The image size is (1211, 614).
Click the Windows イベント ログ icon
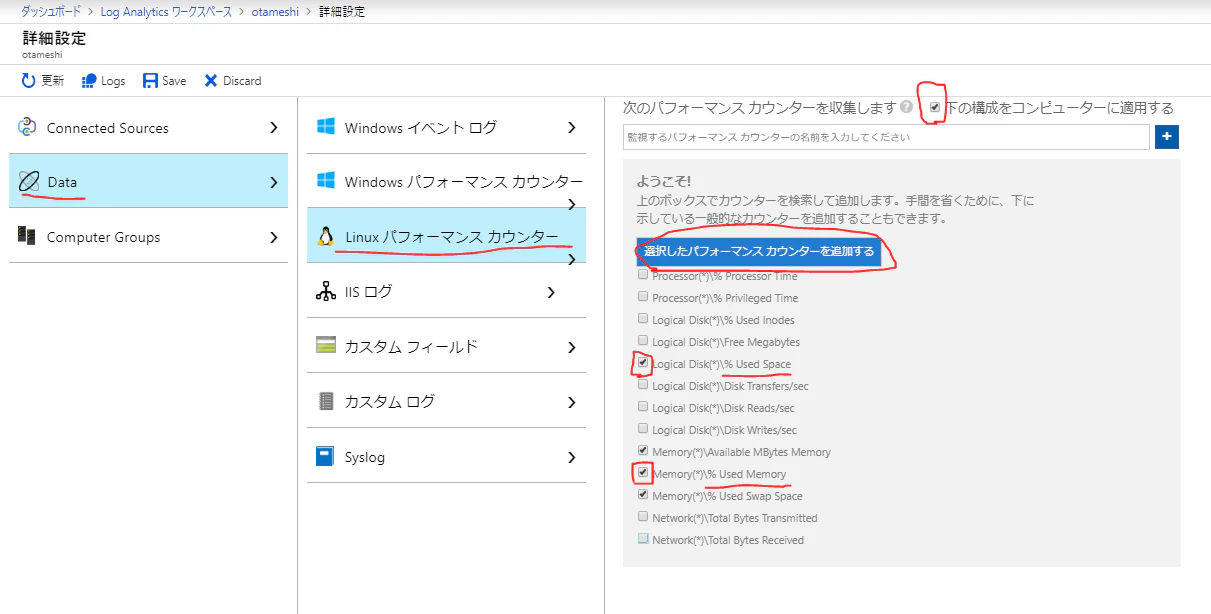click(x=324, y=127)
